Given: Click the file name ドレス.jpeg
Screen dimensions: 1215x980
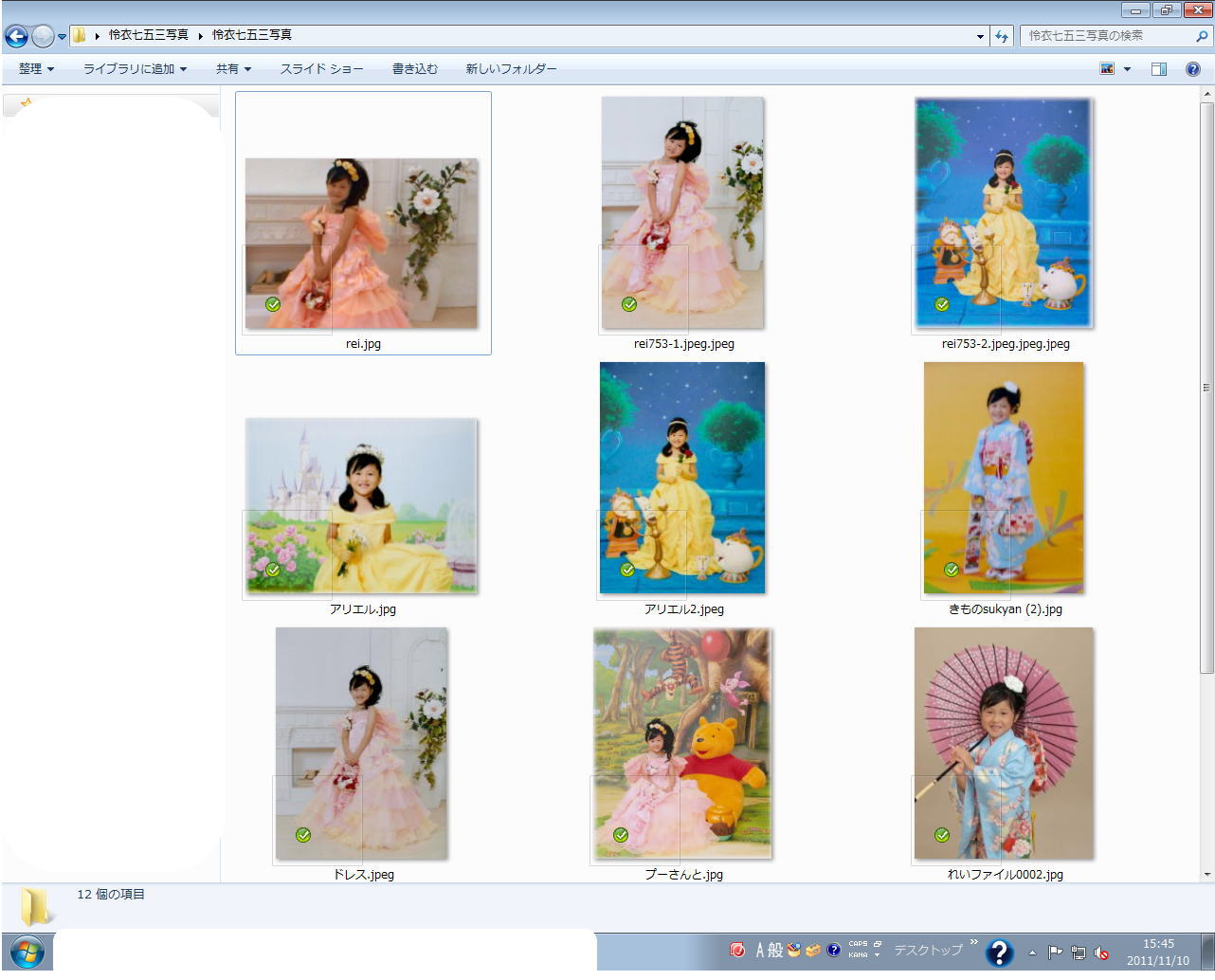Looking at the screenshot, I should 363,875.
